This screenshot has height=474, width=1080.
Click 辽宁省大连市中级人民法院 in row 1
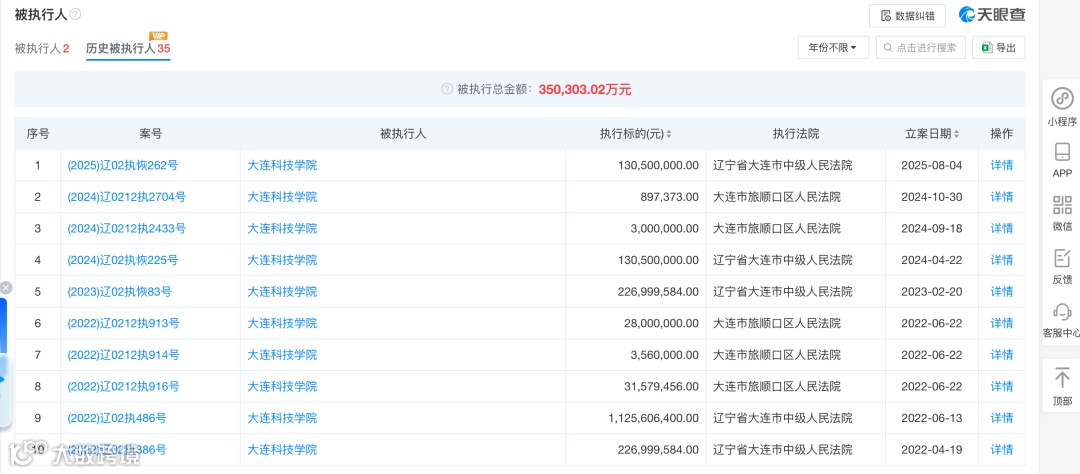coord(782,165)
